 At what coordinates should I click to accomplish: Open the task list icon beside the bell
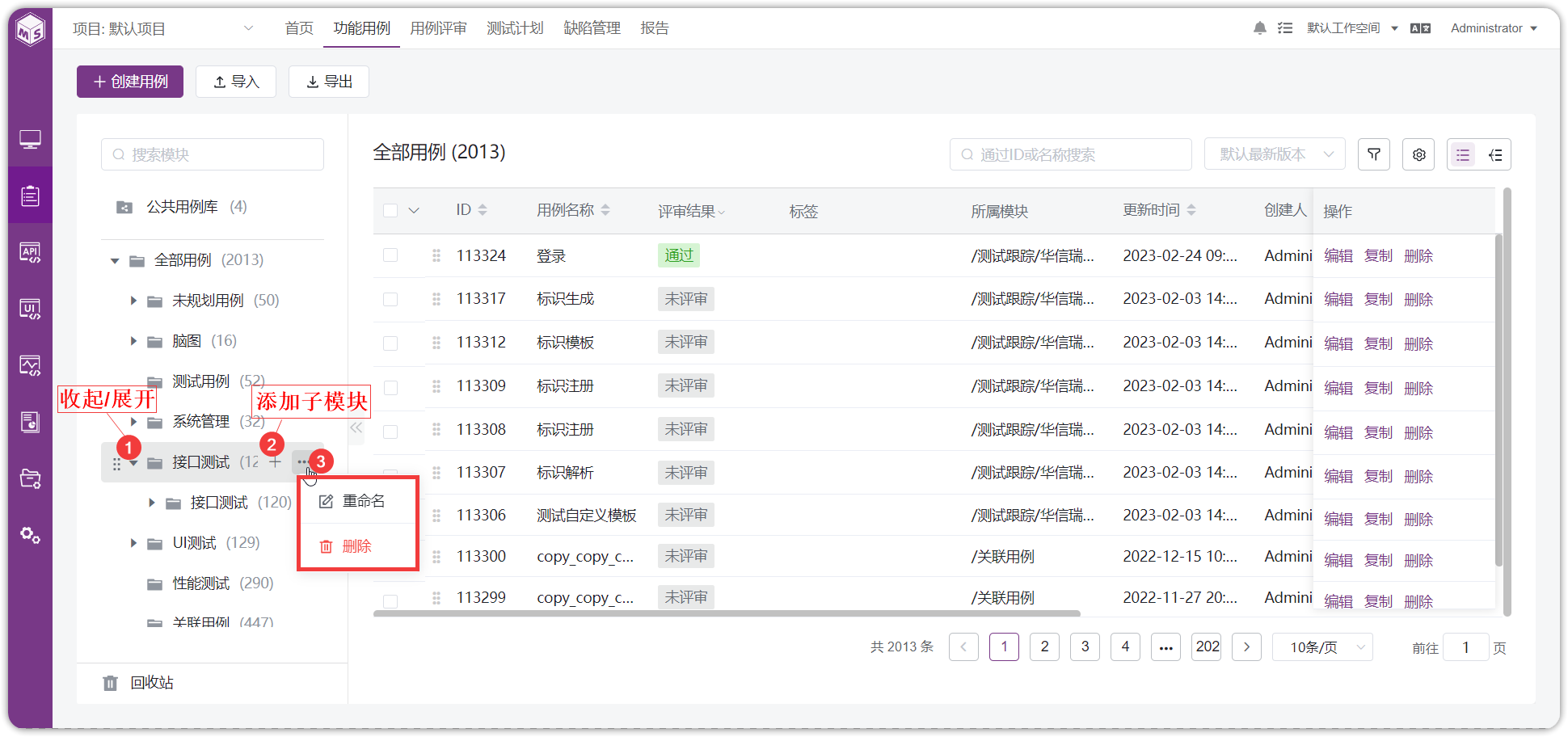click(x=1285, y=28)
